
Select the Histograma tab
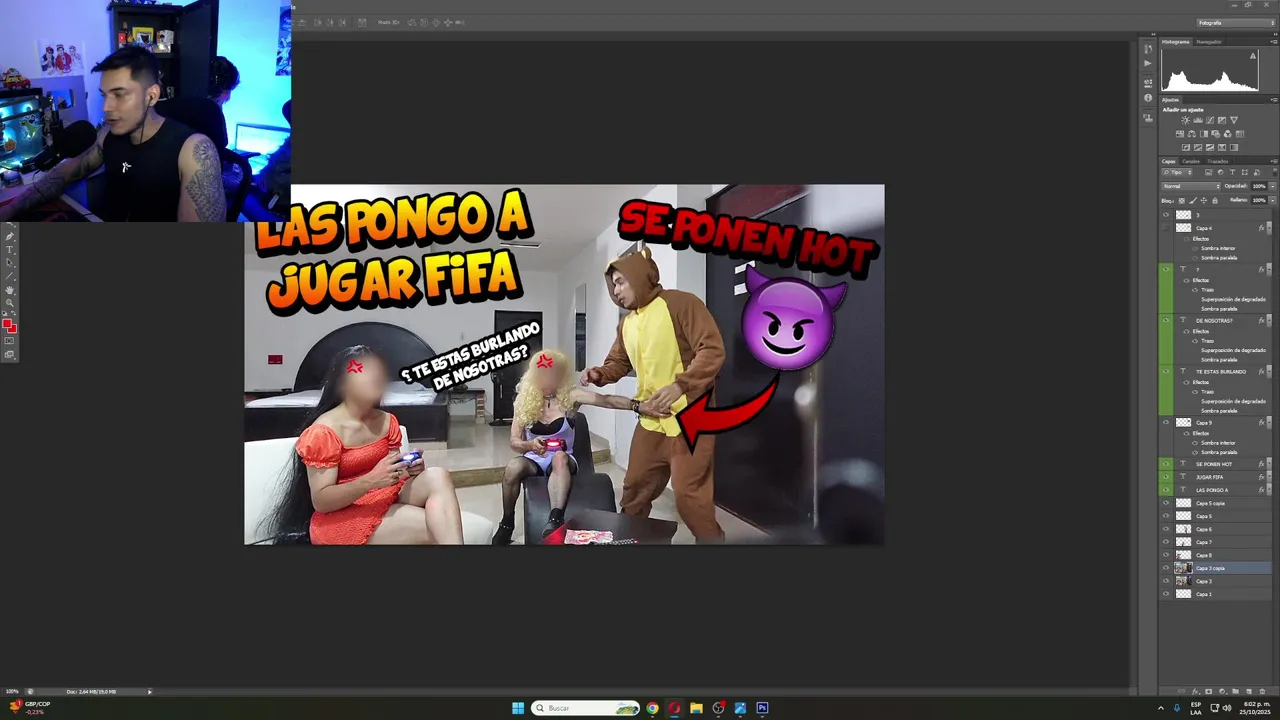pyautogui.click(x=1176, y=42)
